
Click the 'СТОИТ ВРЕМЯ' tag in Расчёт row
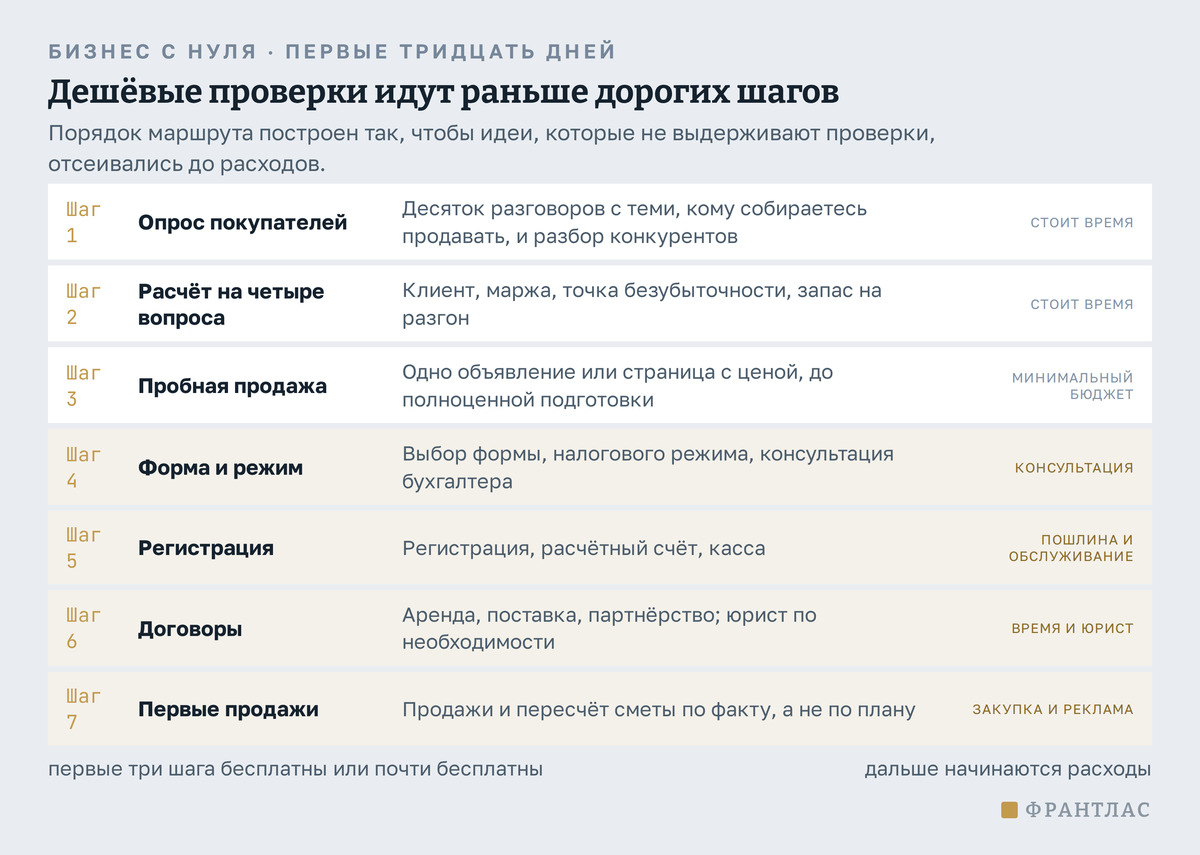[1082, 304]
